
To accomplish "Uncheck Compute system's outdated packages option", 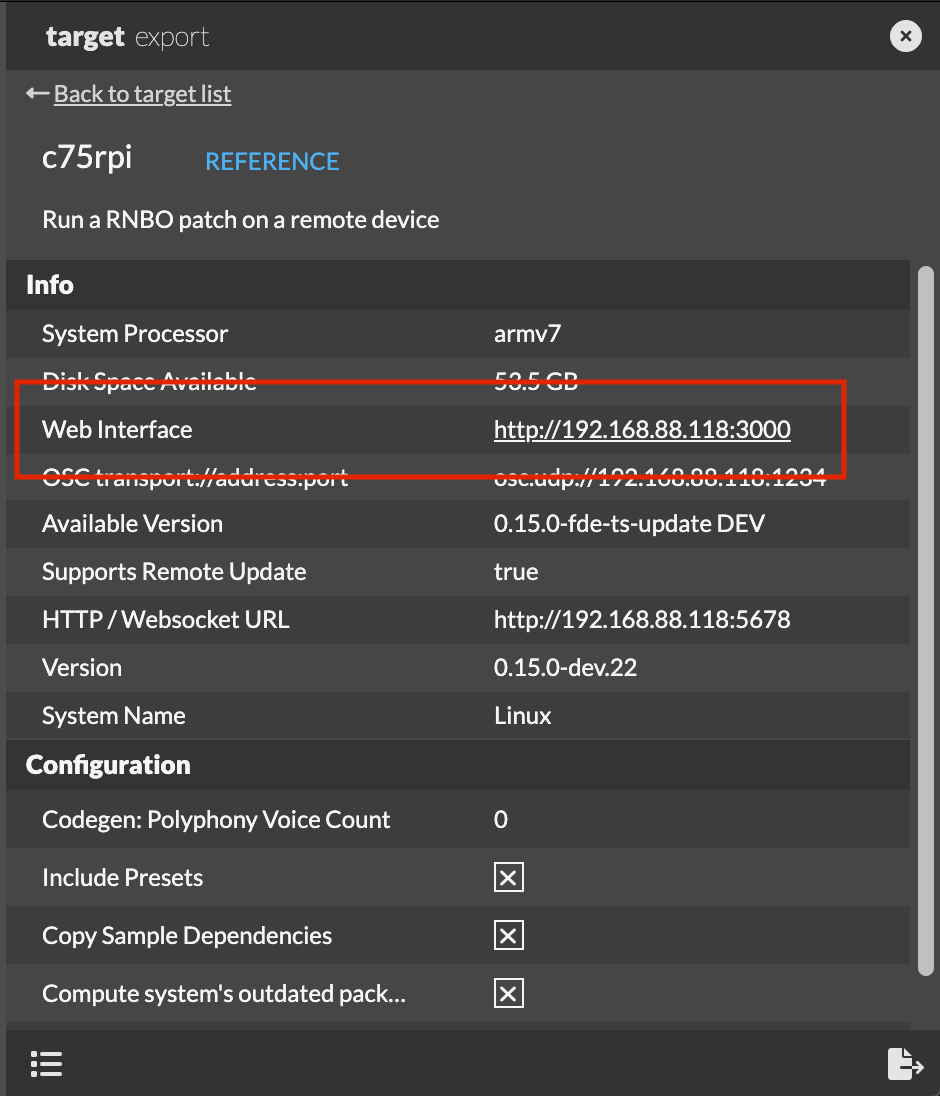I will pos(508,994).
